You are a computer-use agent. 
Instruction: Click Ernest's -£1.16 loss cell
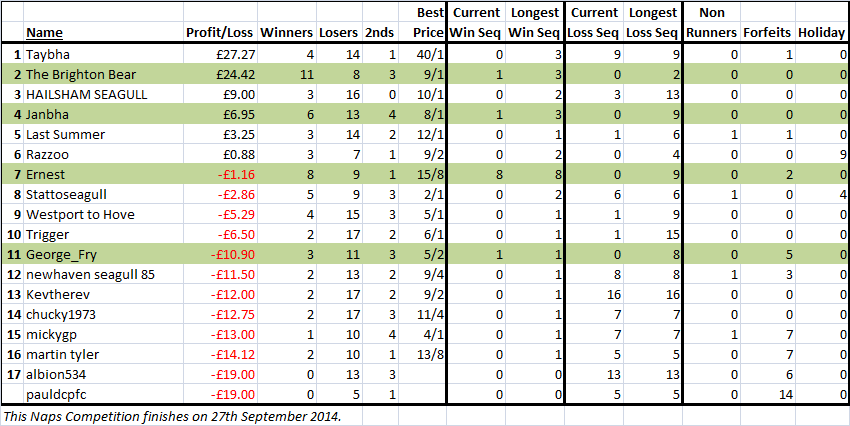pos(220,175)
